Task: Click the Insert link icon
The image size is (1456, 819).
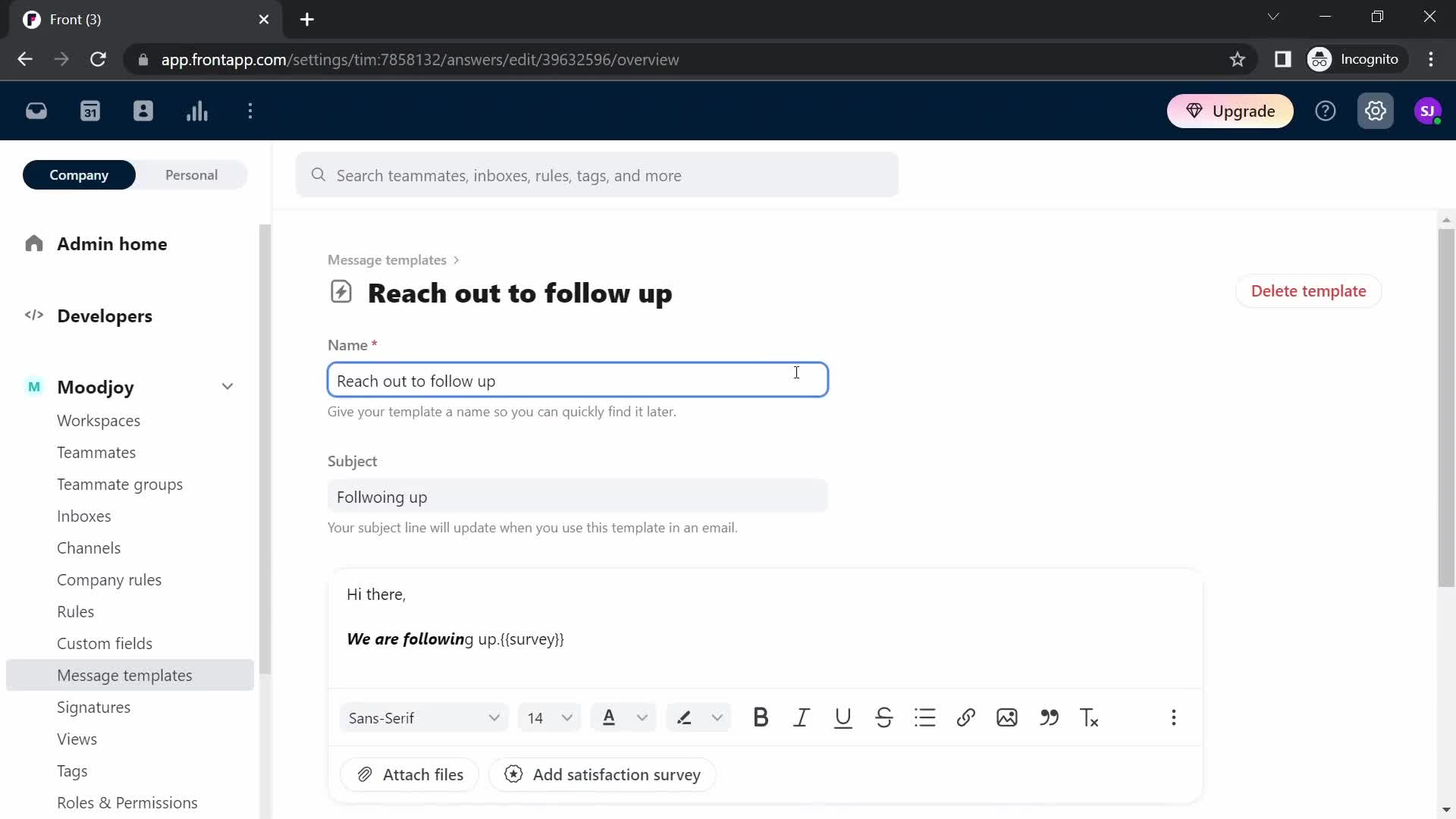Action: tap(967, 718)
